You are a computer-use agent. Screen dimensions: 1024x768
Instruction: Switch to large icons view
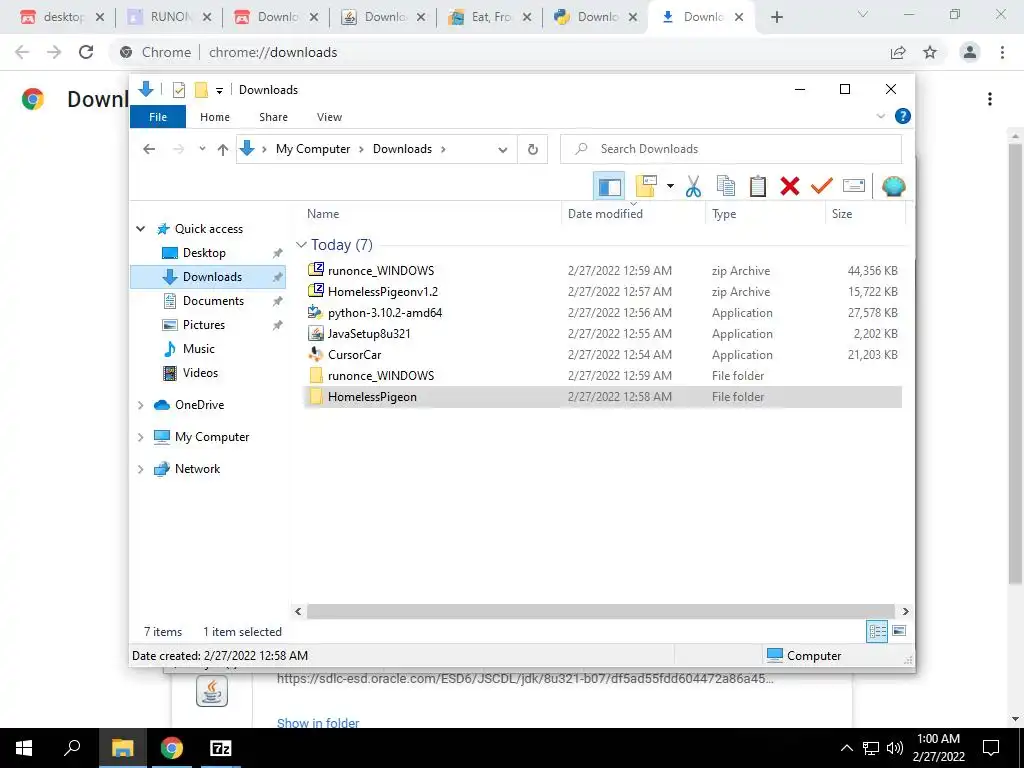click(899, 631)
